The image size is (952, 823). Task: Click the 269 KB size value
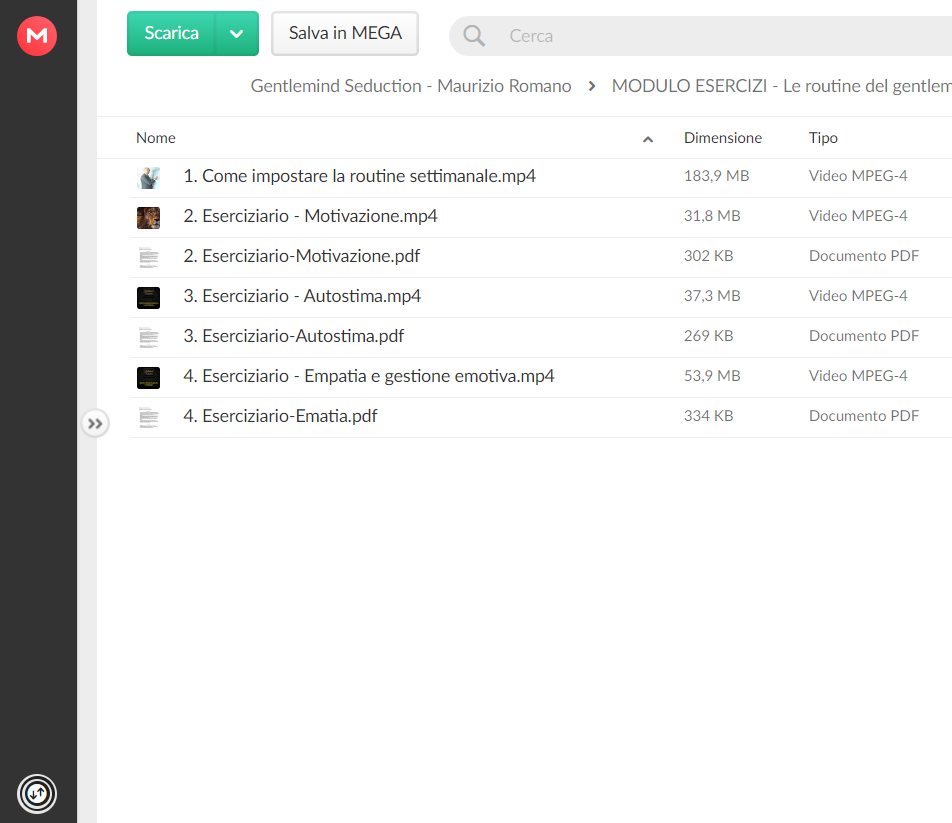[709, 336]
